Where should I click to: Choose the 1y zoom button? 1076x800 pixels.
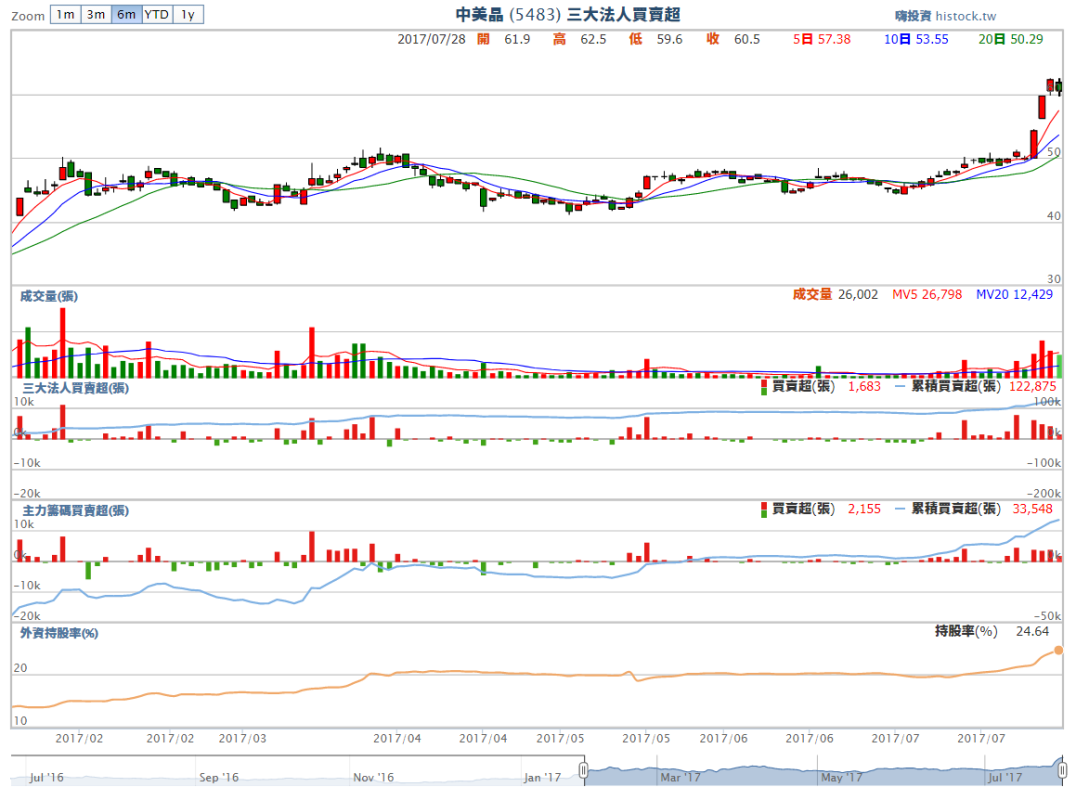tap(187, 14)
